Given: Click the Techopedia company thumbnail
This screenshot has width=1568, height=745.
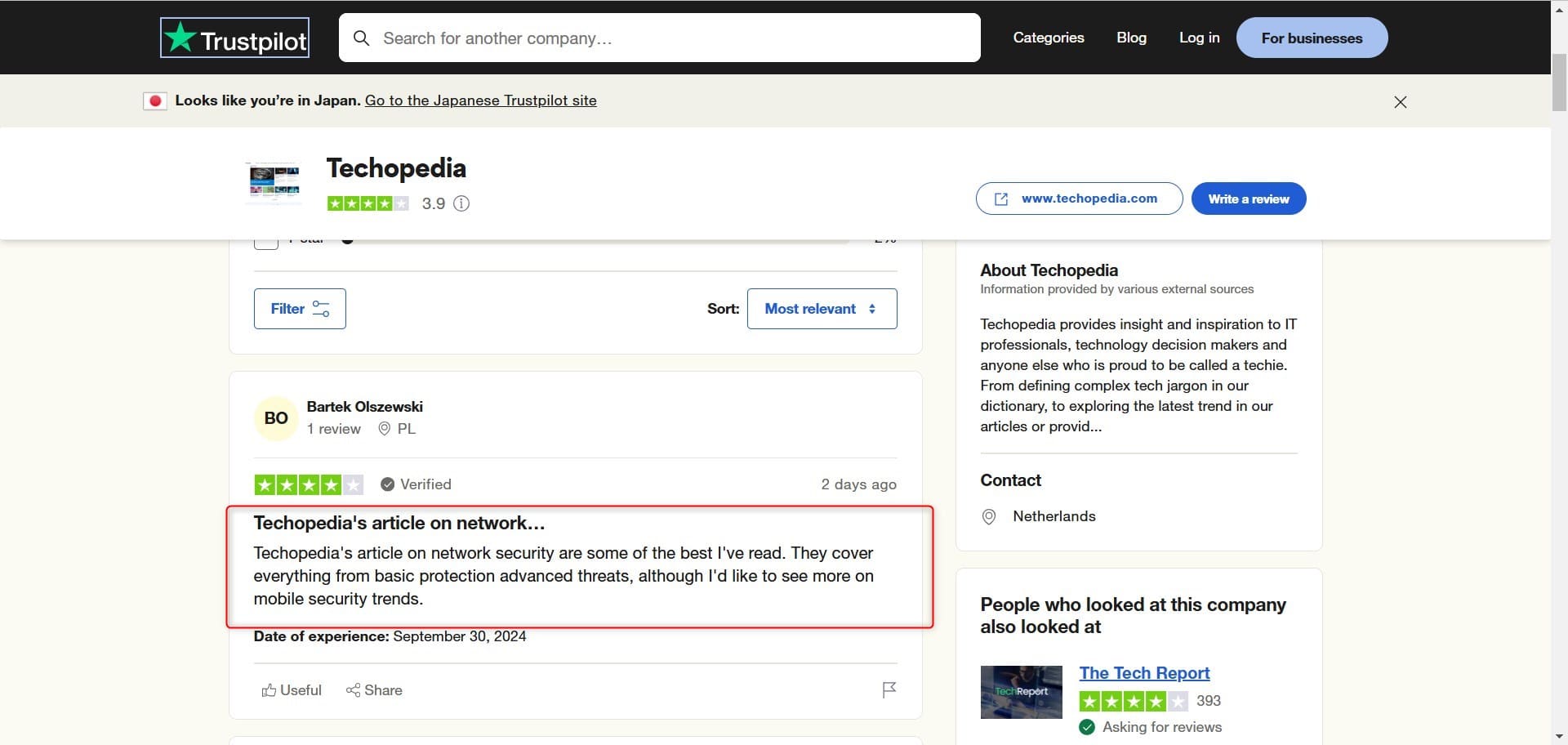Looking at the screenshot, I should point(274,182).
